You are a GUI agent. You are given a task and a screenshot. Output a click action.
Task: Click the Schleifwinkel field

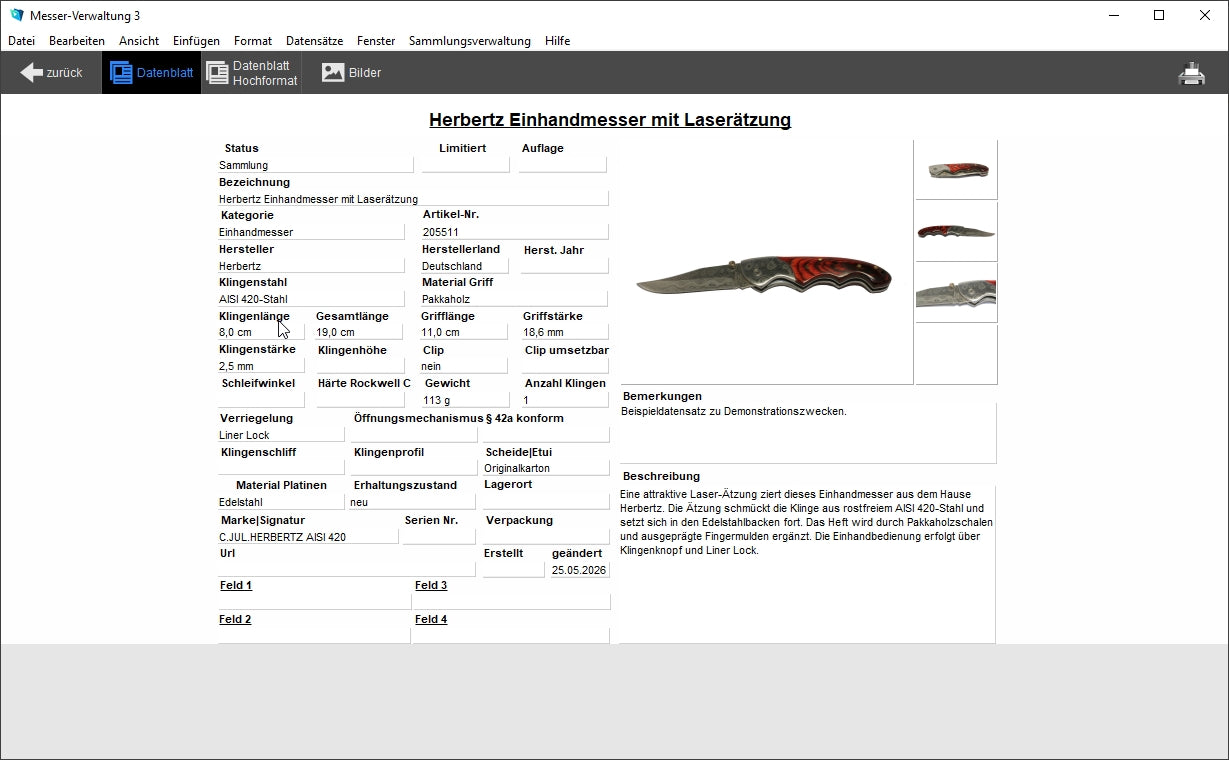click(x=261, y=400)
